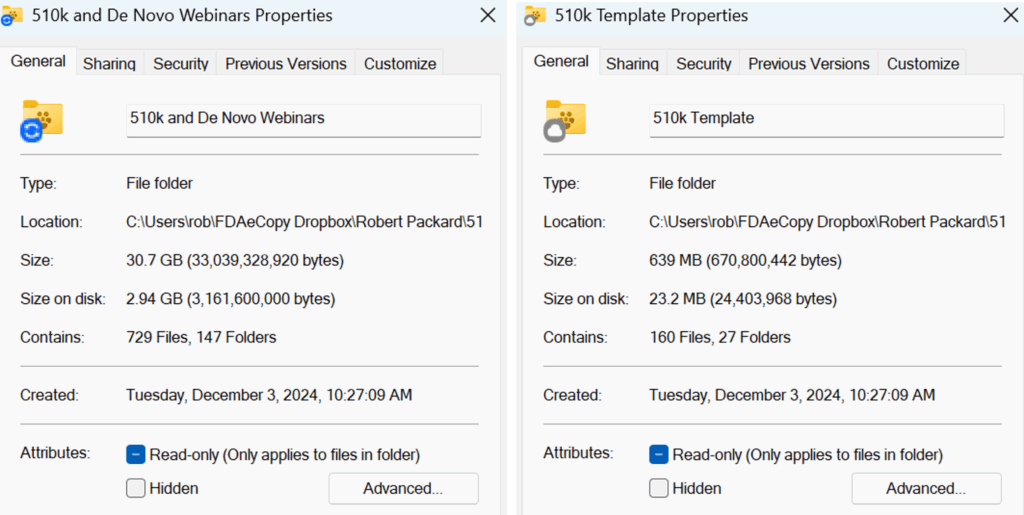Select Customize tab in 510k Template Properties
This screenshot has height=515, width=1024.
[923, 63]
